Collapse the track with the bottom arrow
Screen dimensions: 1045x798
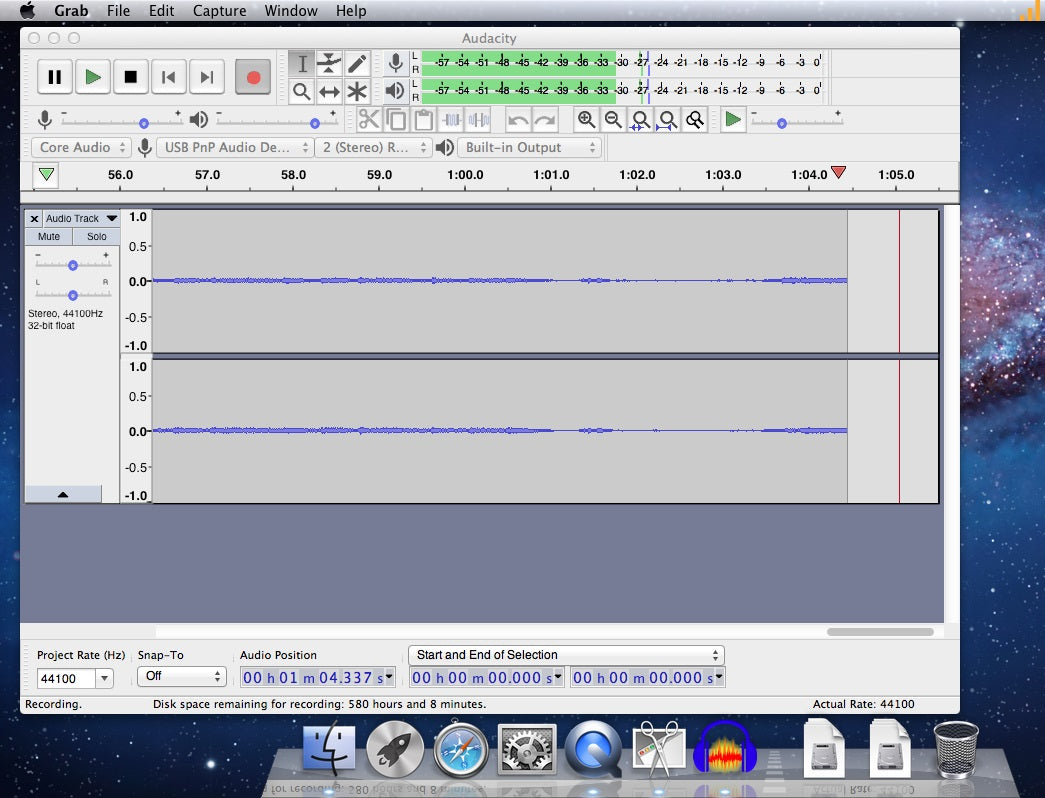(x=63, y=494)
